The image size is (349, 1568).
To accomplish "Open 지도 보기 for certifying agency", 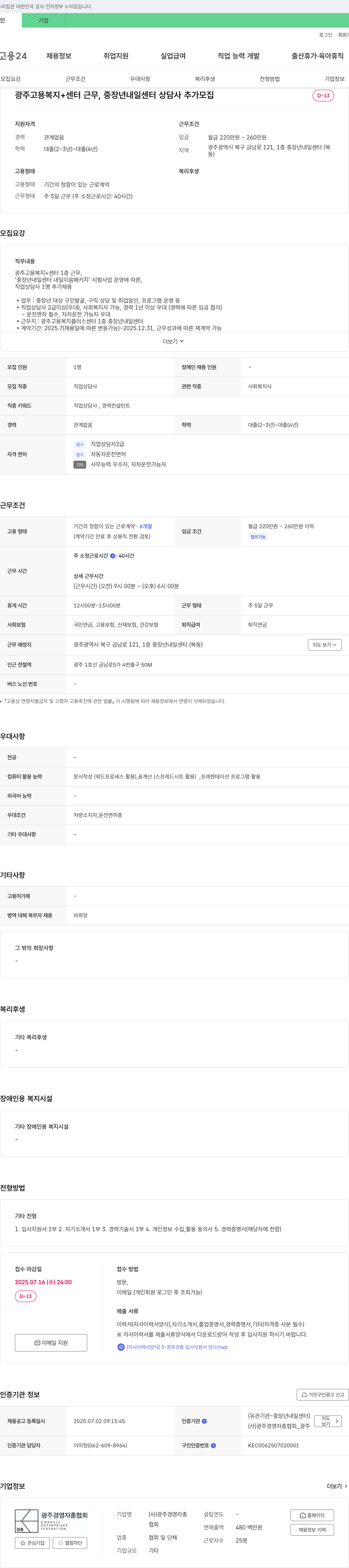I will [328, 1421].
